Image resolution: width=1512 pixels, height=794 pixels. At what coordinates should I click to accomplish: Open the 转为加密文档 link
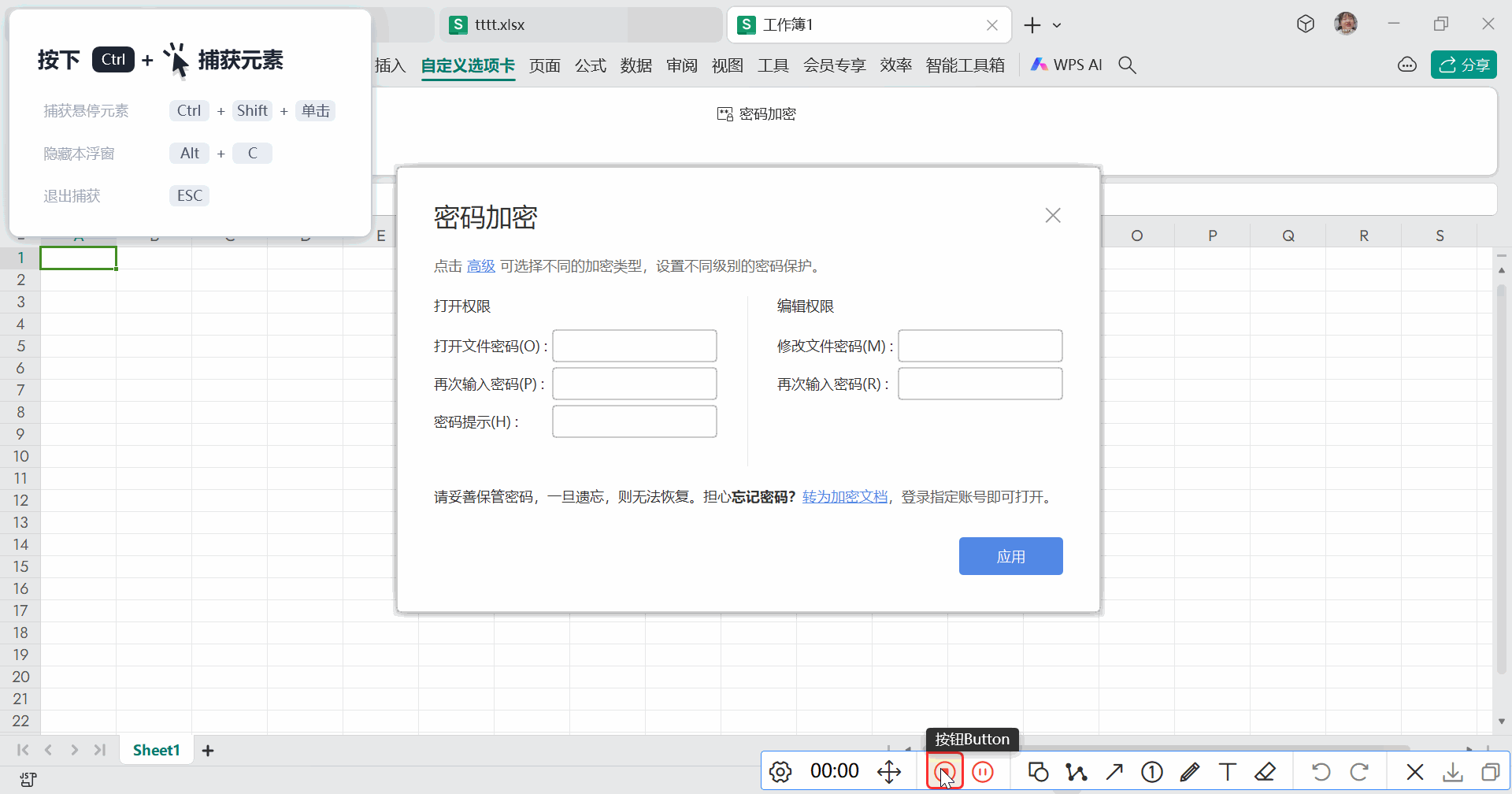pyautogui.click(x=844, y=497)
